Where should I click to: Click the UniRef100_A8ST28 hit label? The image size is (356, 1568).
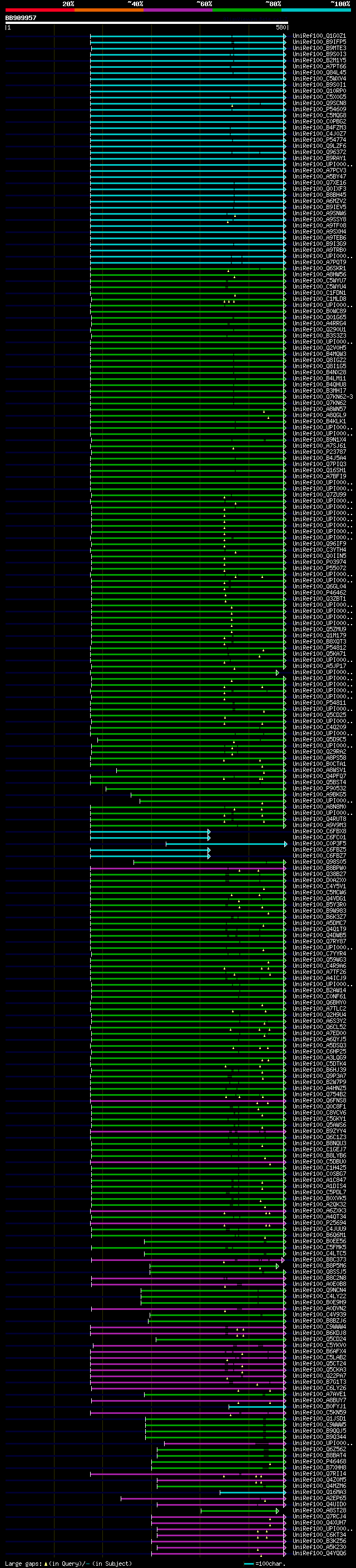pos(319,1510)
